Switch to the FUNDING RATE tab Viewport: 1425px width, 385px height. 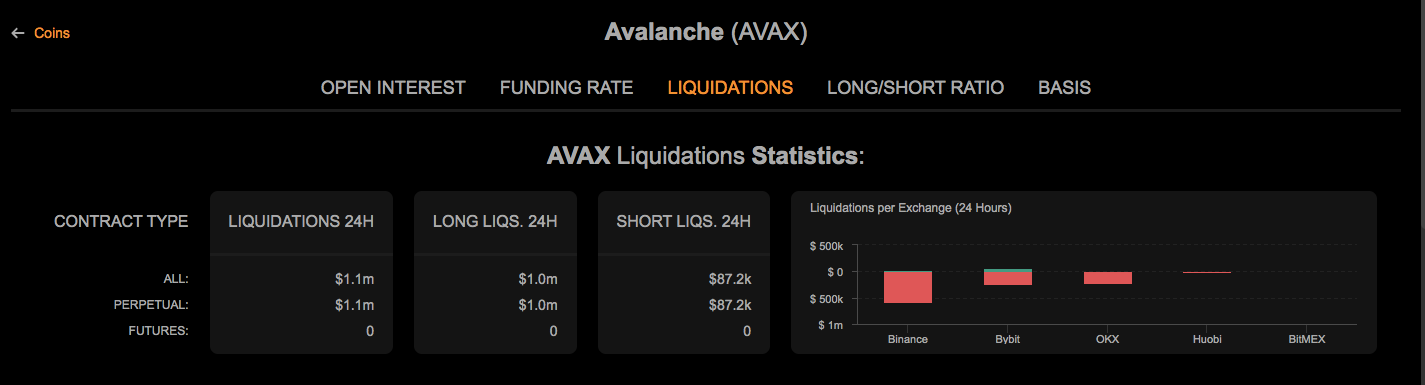(x=566, y=87)
